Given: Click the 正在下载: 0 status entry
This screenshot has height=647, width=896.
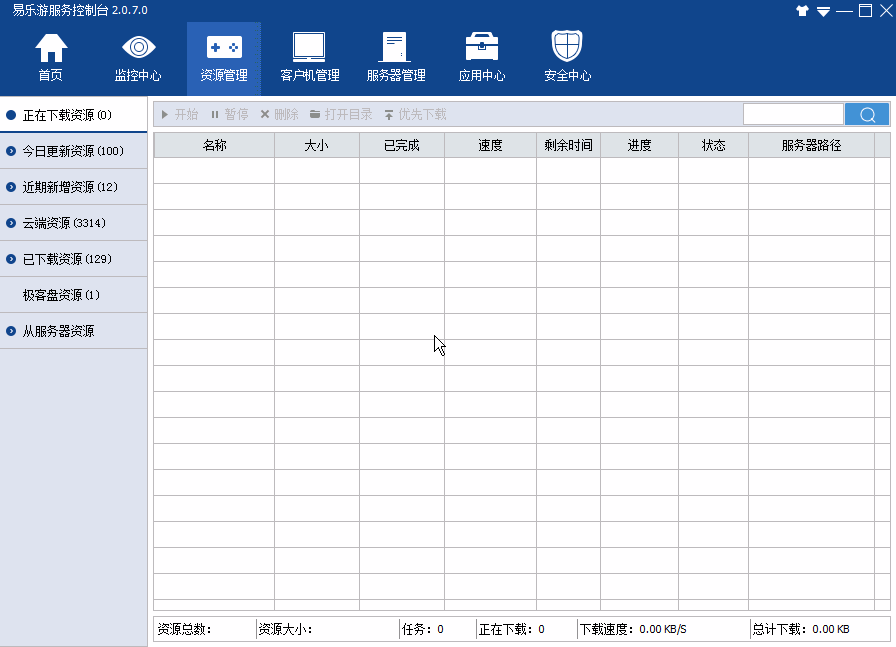Looking at the screenshot, I should [511, 629].
